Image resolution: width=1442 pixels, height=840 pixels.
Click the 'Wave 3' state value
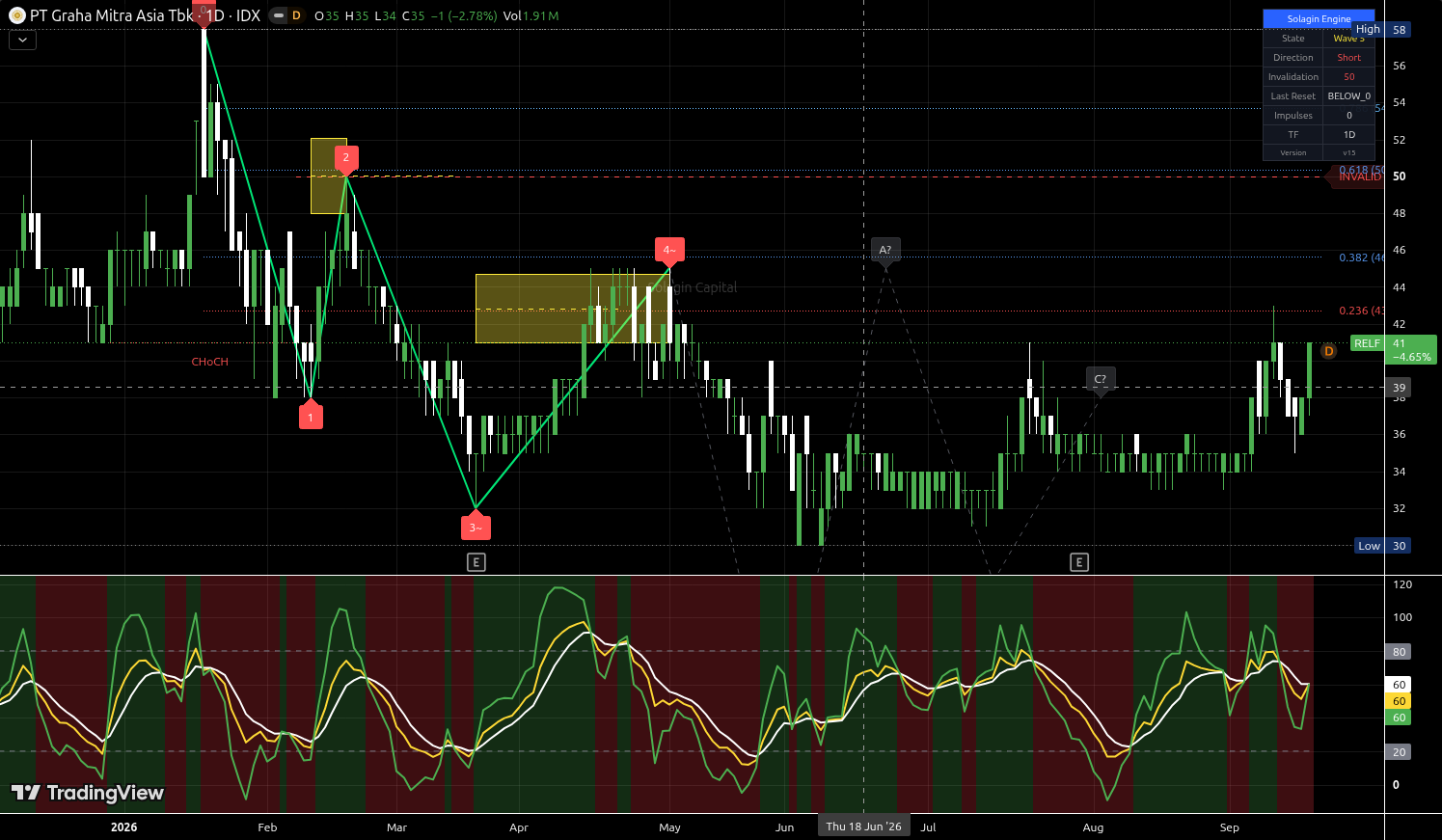tap(1348, 39)
